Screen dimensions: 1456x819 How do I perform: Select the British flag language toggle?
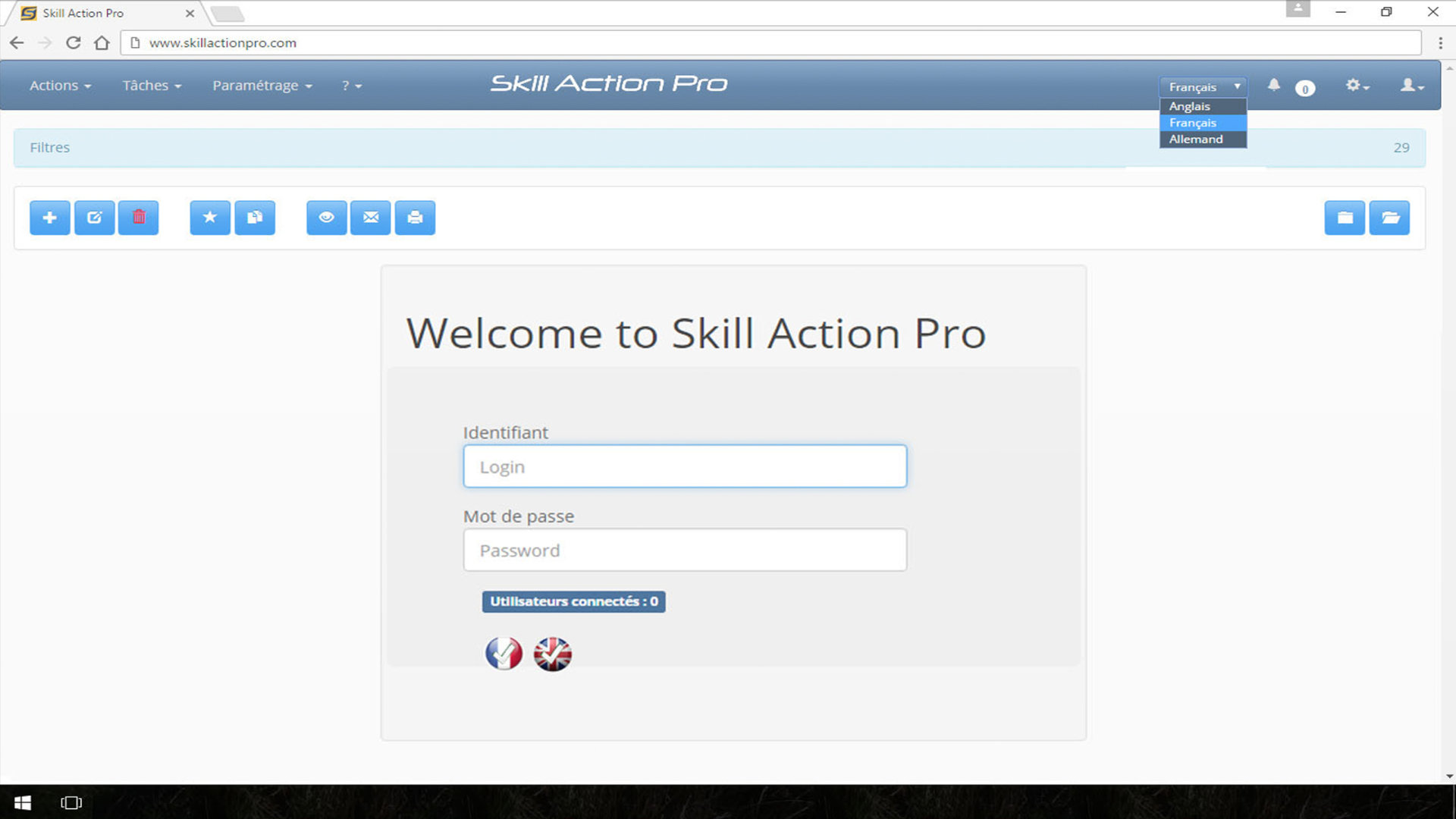[553, 654]
